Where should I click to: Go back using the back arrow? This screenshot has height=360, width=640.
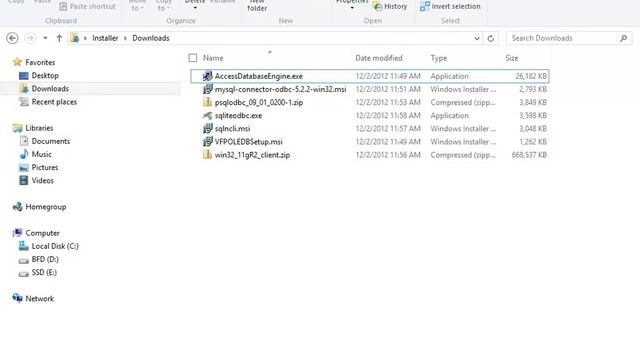click(12, 38)
